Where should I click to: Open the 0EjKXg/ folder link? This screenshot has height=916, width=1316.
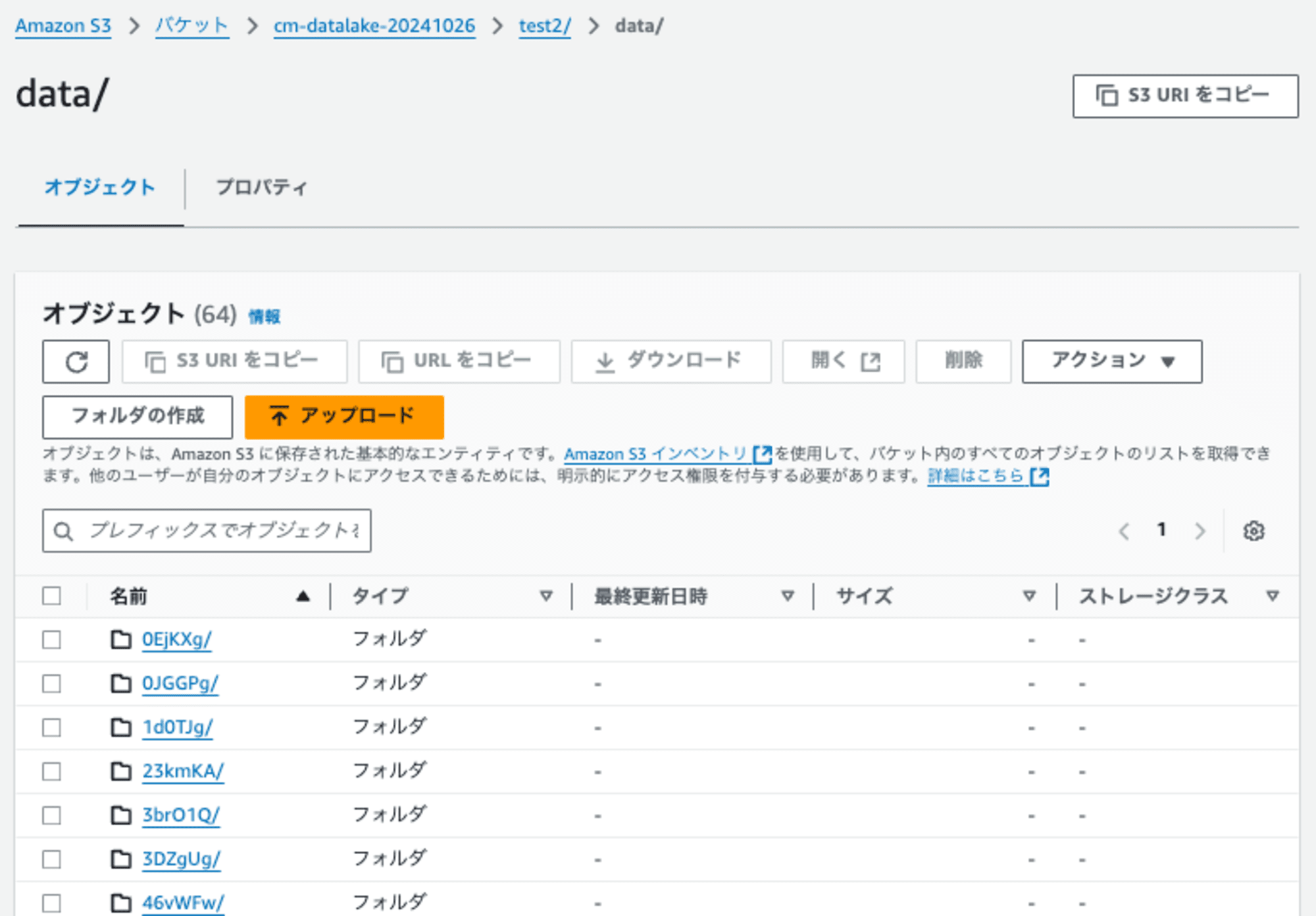(177, 640)
